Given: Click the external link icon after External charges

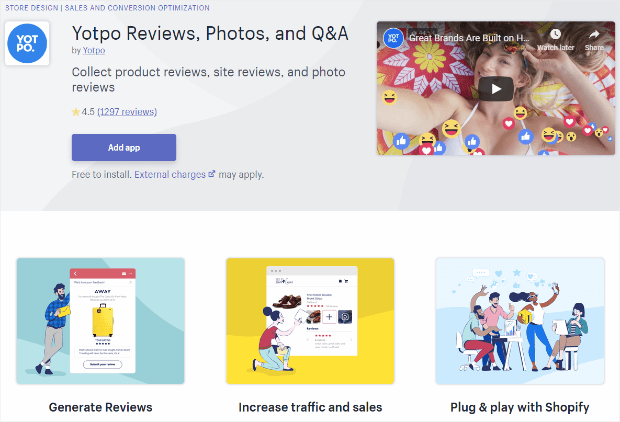Looking at the screenshot, I should (x=212, y=174).
